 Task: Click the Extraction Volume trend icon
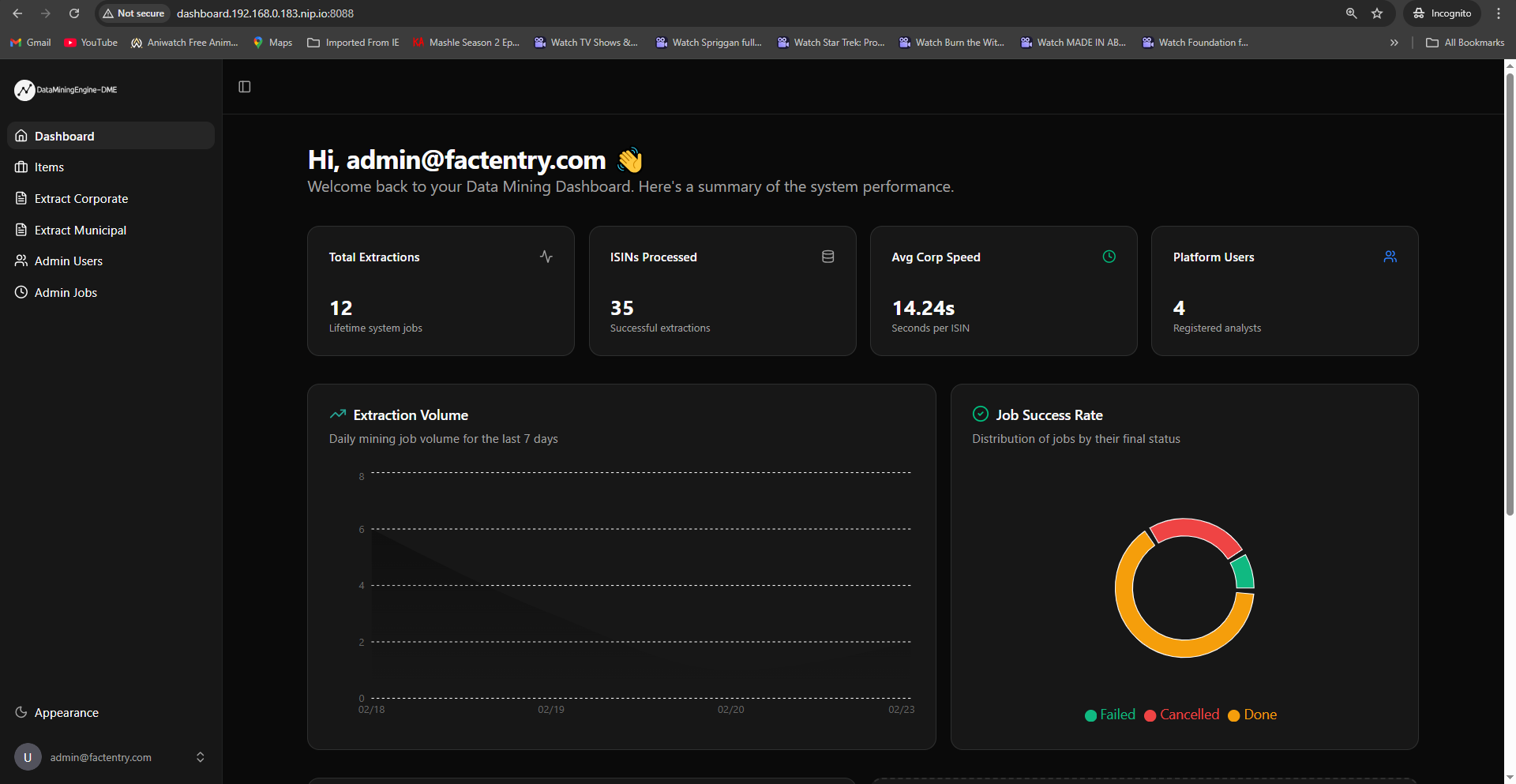tap(338, 415)
